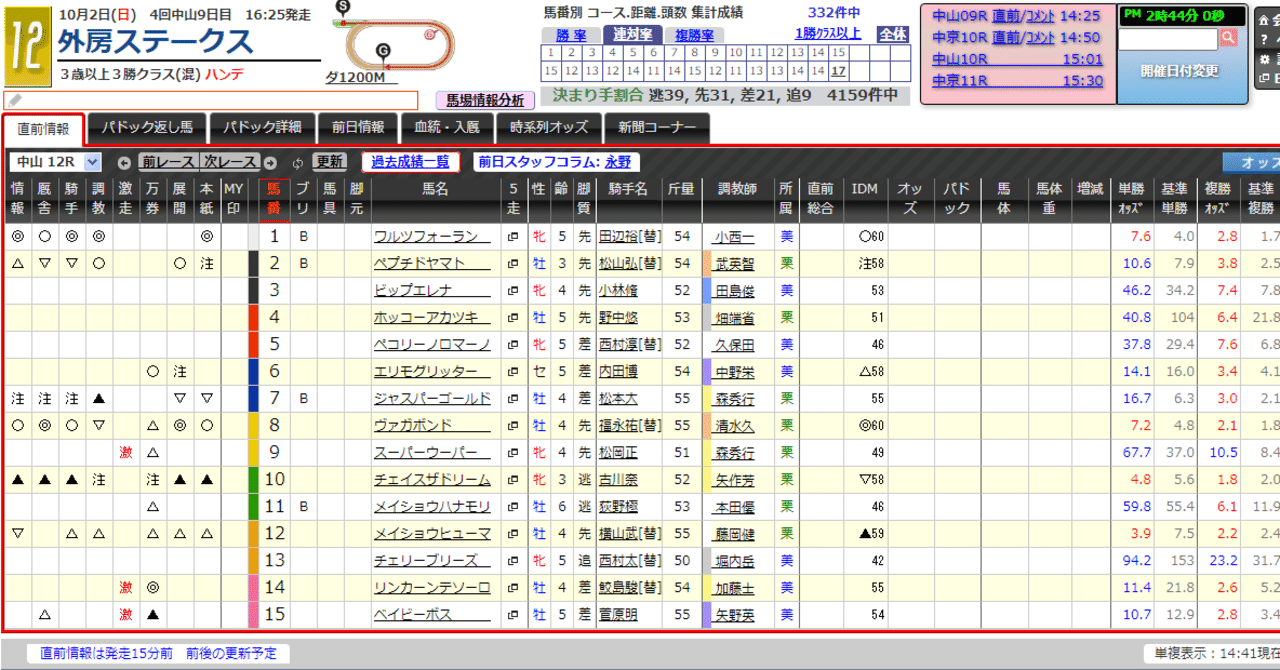
Task: Select the 全体 filter toggle
Action: point(893,33)
